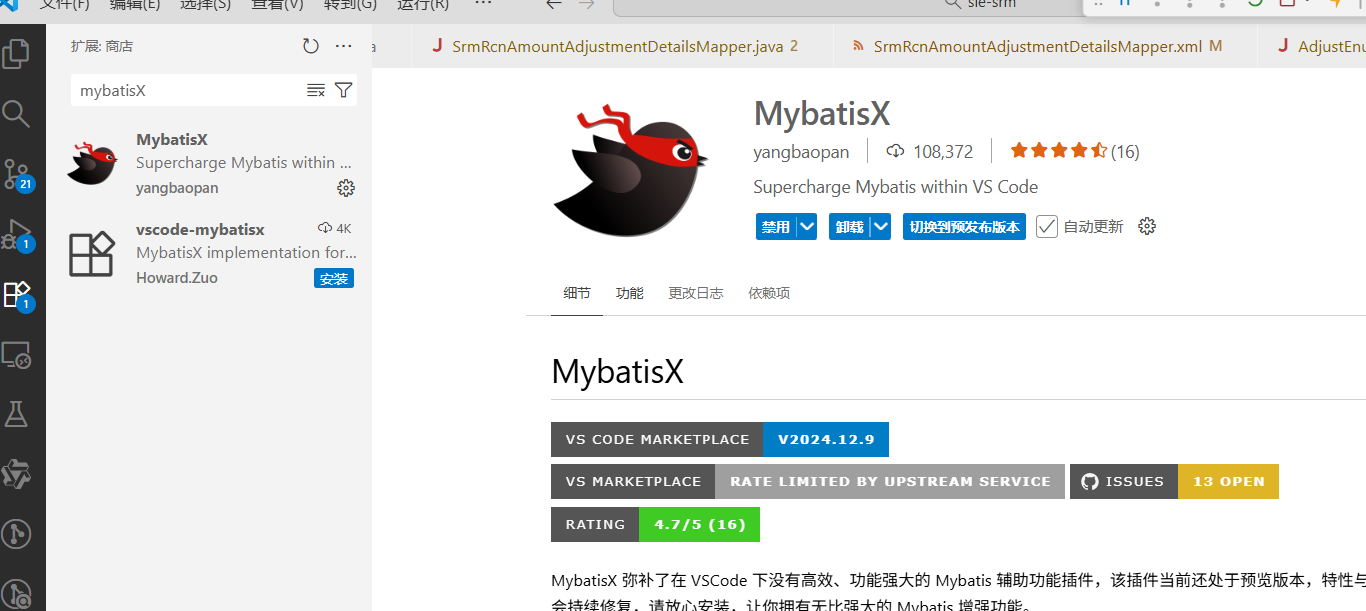Open the File (文件) menu
Image resolution: width=1366 pixels, height=611 pixels.
(64, 3)
